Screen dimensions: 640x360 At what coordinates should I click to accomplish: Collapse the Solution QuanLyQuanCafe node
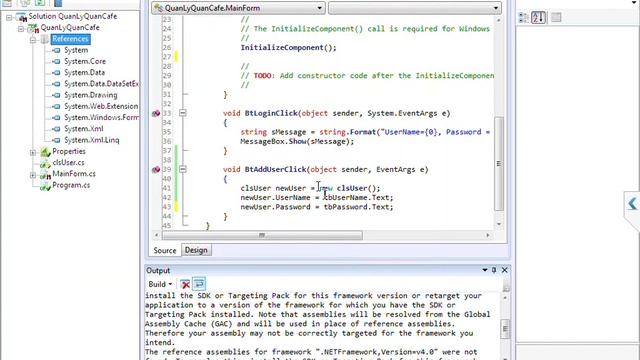(x=9, y=18)
